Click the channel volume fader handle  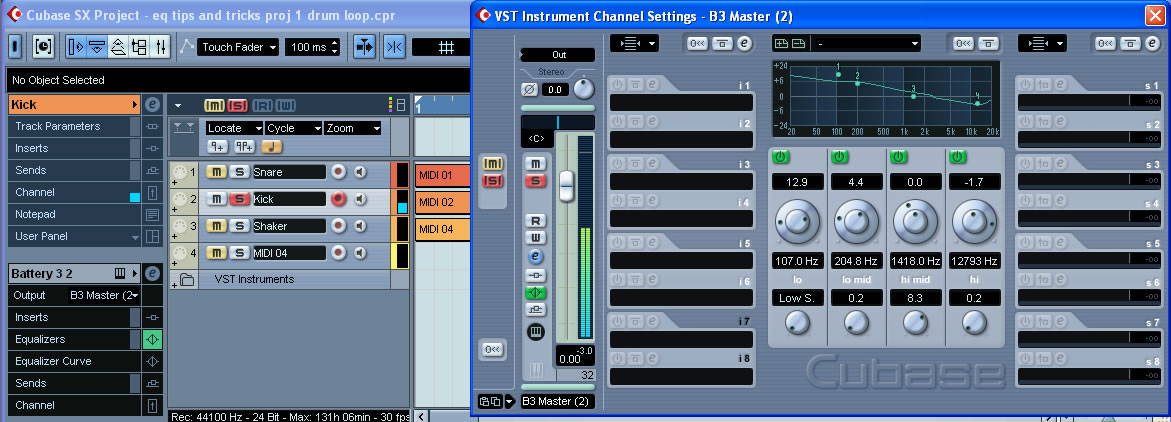pos(567,185)
